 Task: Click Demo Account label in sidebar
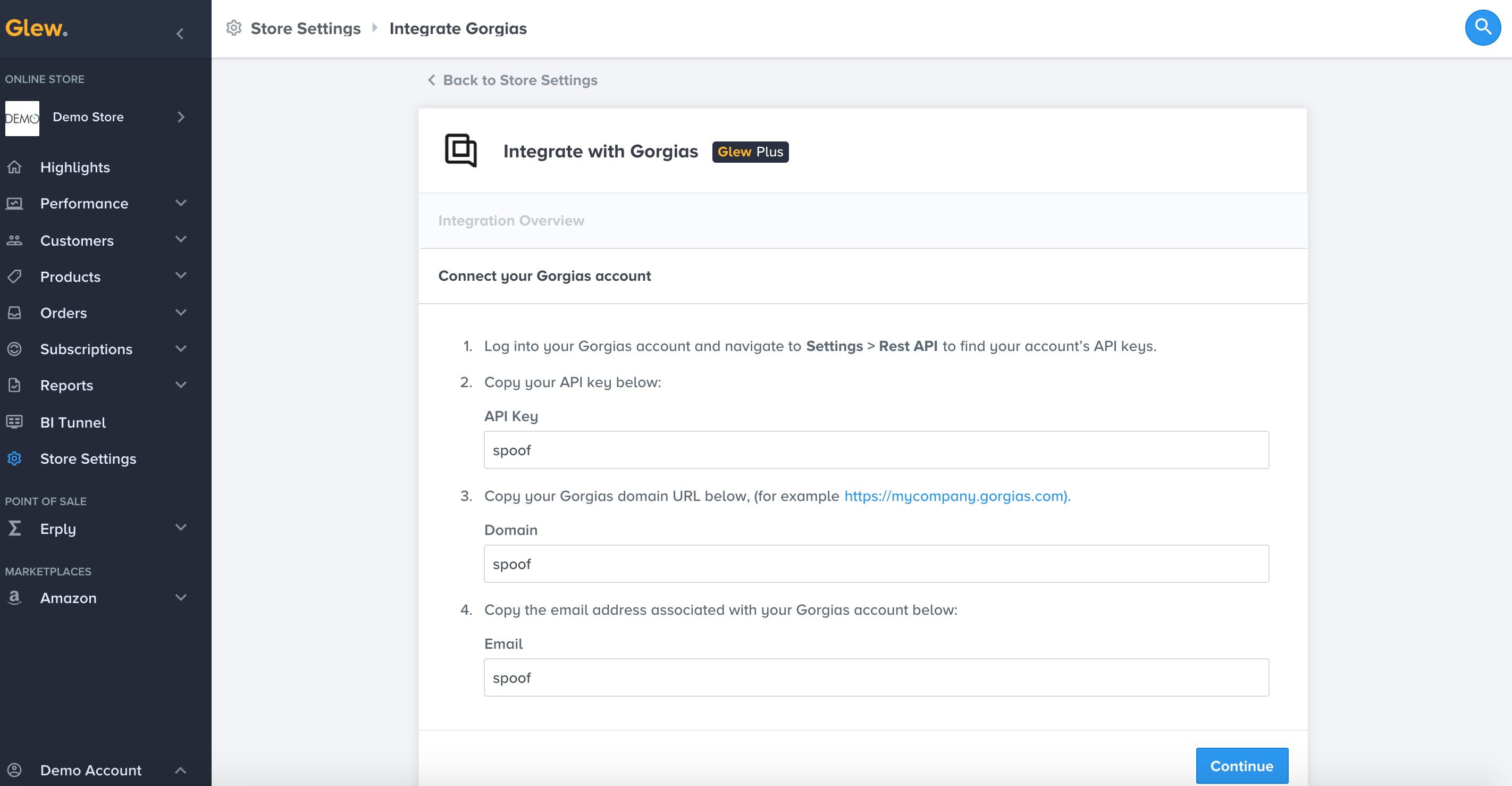90,770
